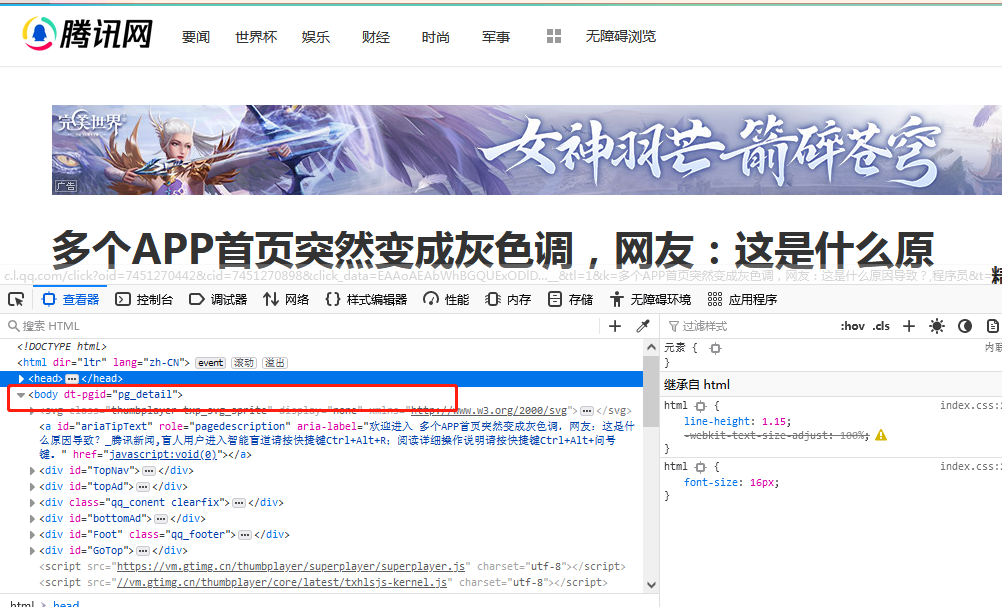
Task: Focus the 过滤样式 filter field
Action: (x=748, y=326)
